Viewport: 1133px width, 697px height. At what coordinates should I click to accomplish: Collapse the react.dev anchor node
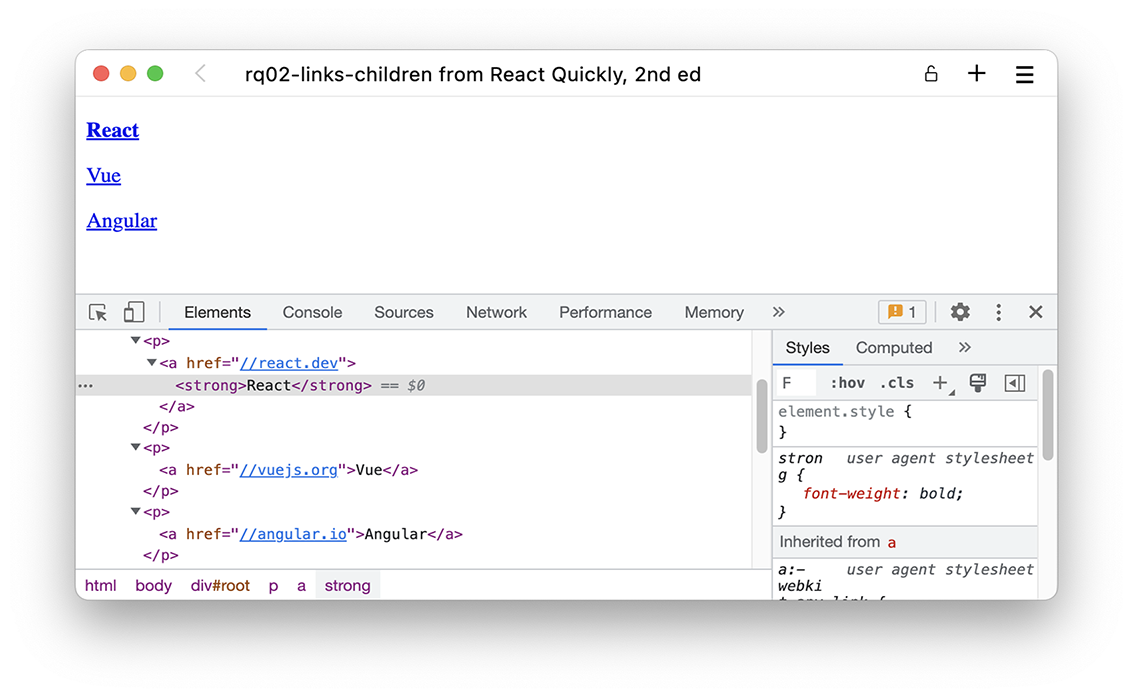pos(152,363)
